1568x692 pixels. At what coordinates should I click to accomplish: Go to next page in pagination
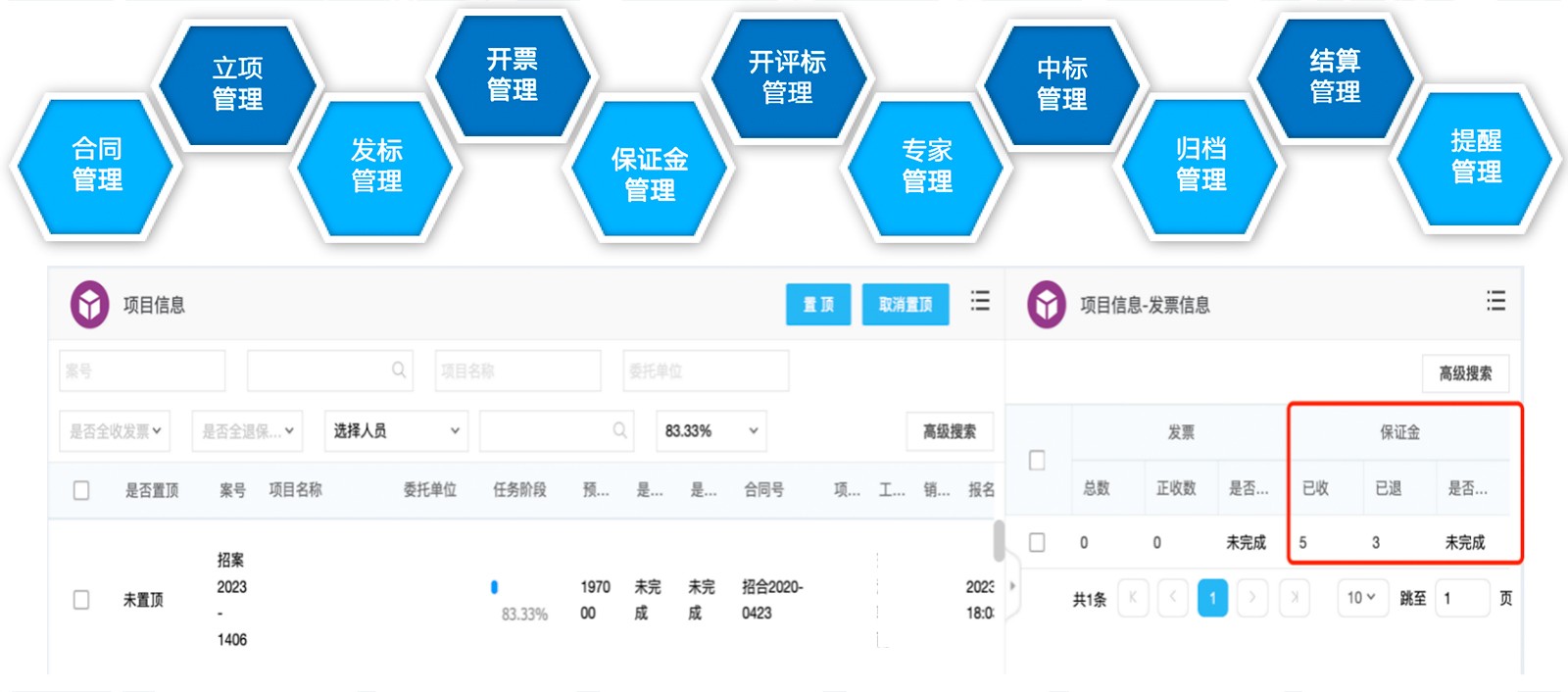click(1251, 597)
